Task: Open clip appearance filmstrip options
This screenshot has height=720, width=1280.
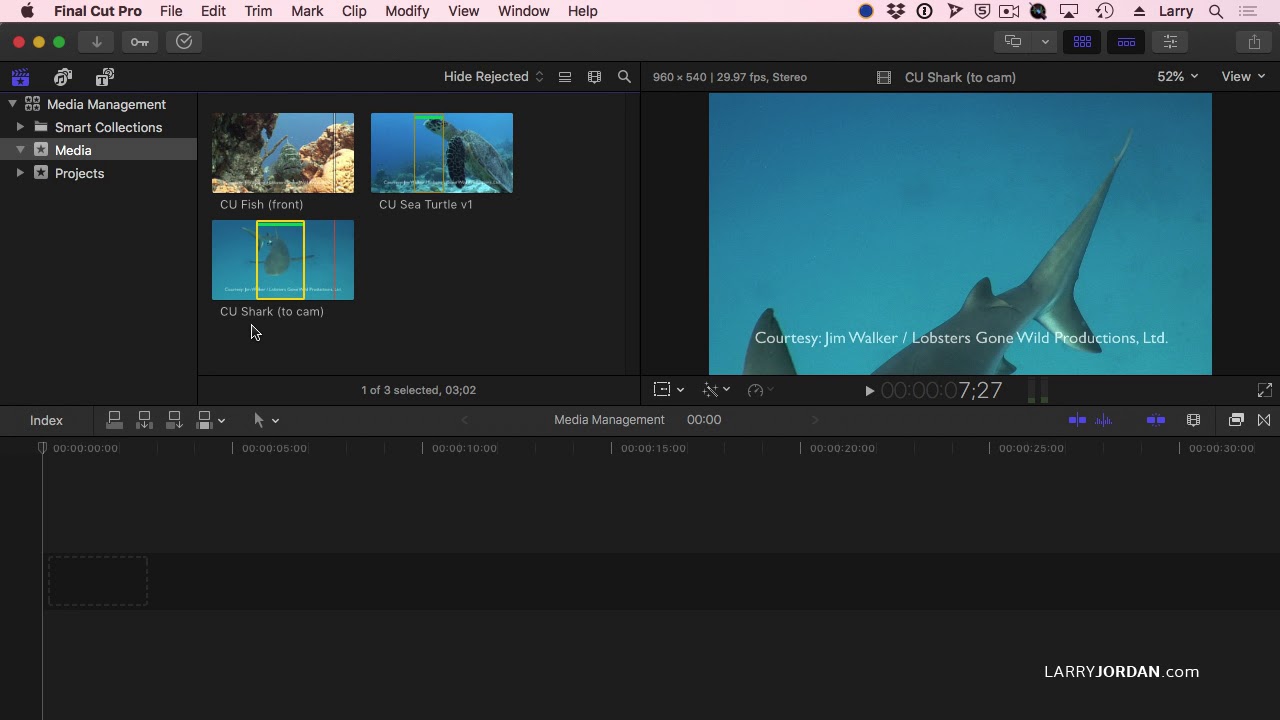Action: click(595, 77)
